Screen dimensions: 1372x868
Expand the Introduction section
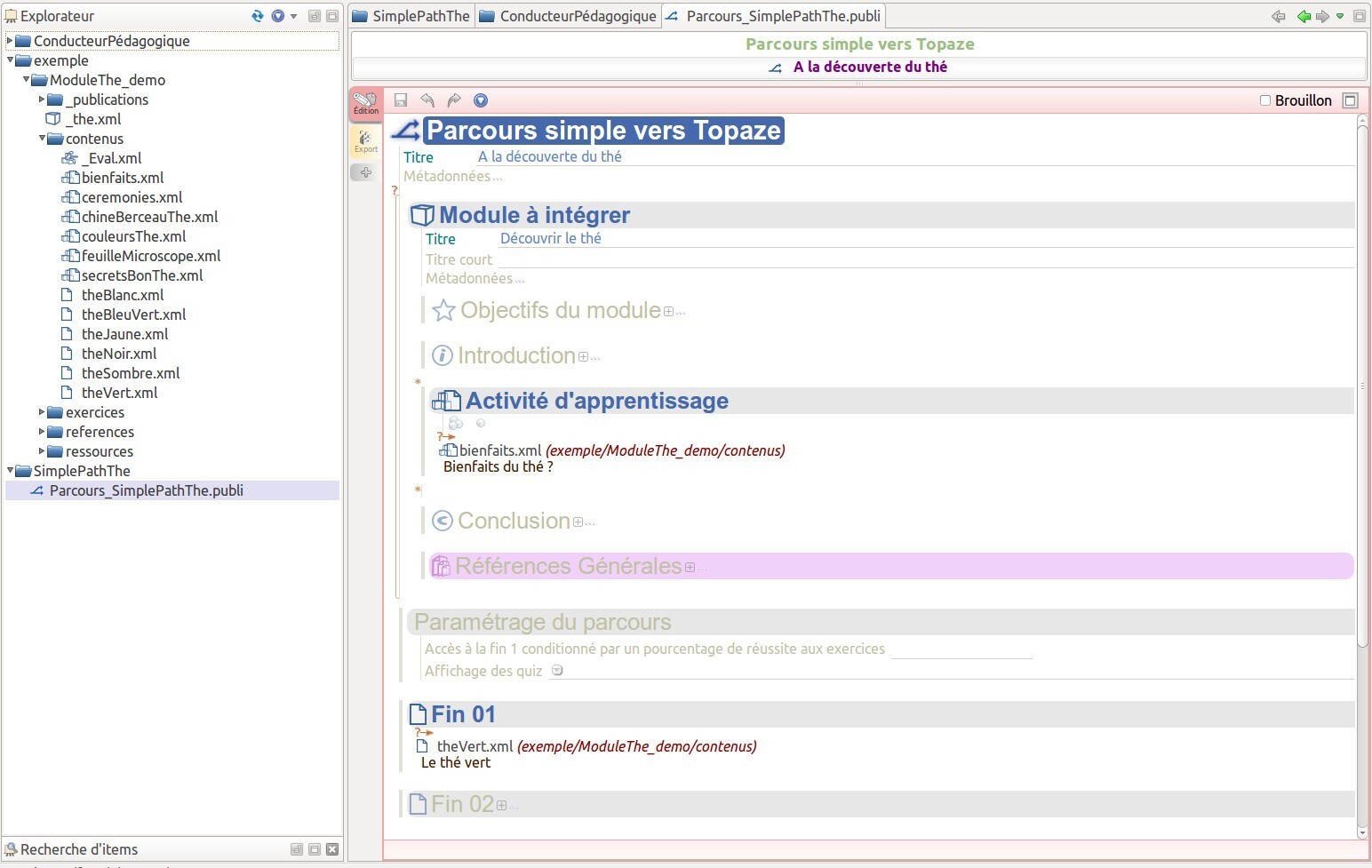pyautogui.click(x=584, y=357)
